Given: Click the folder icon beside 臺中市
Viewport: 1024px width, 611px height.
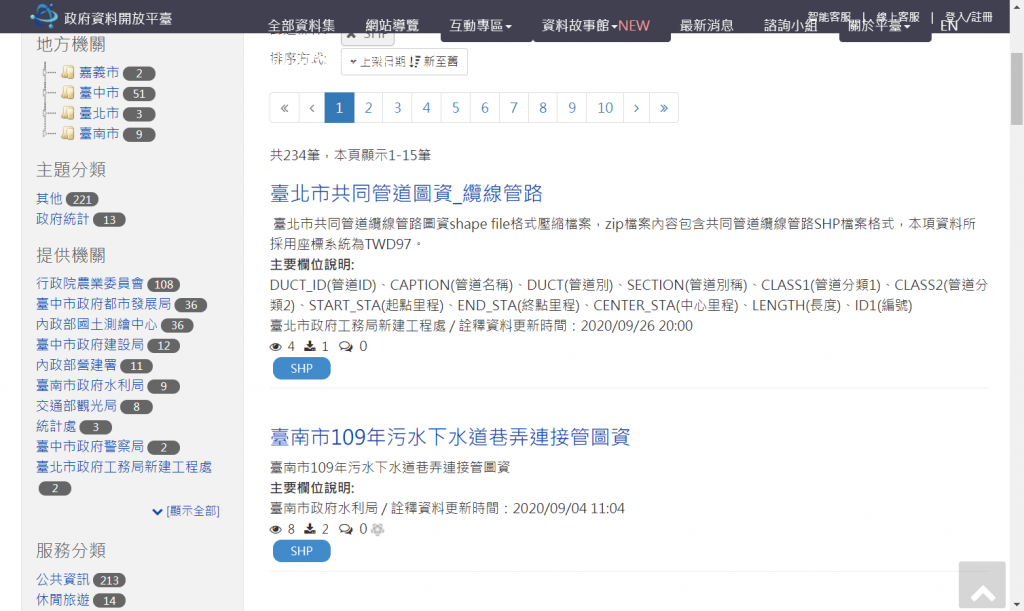Looking at the screenshot, I should pos(68,93).
